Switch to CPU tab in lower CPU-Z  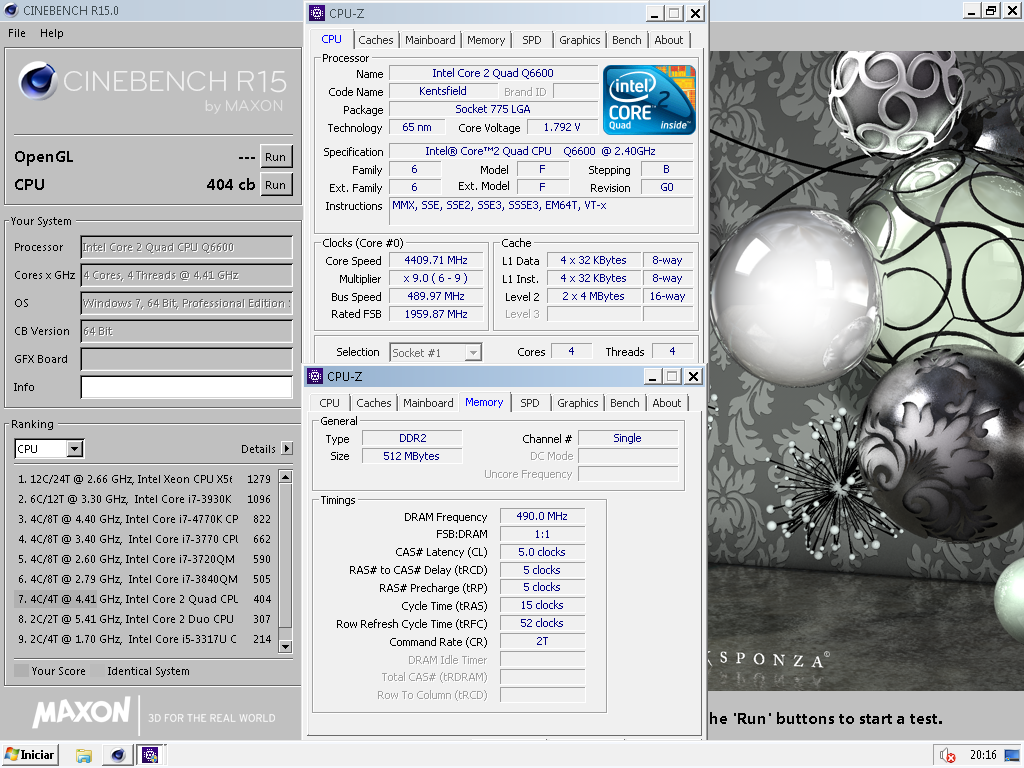329,403
